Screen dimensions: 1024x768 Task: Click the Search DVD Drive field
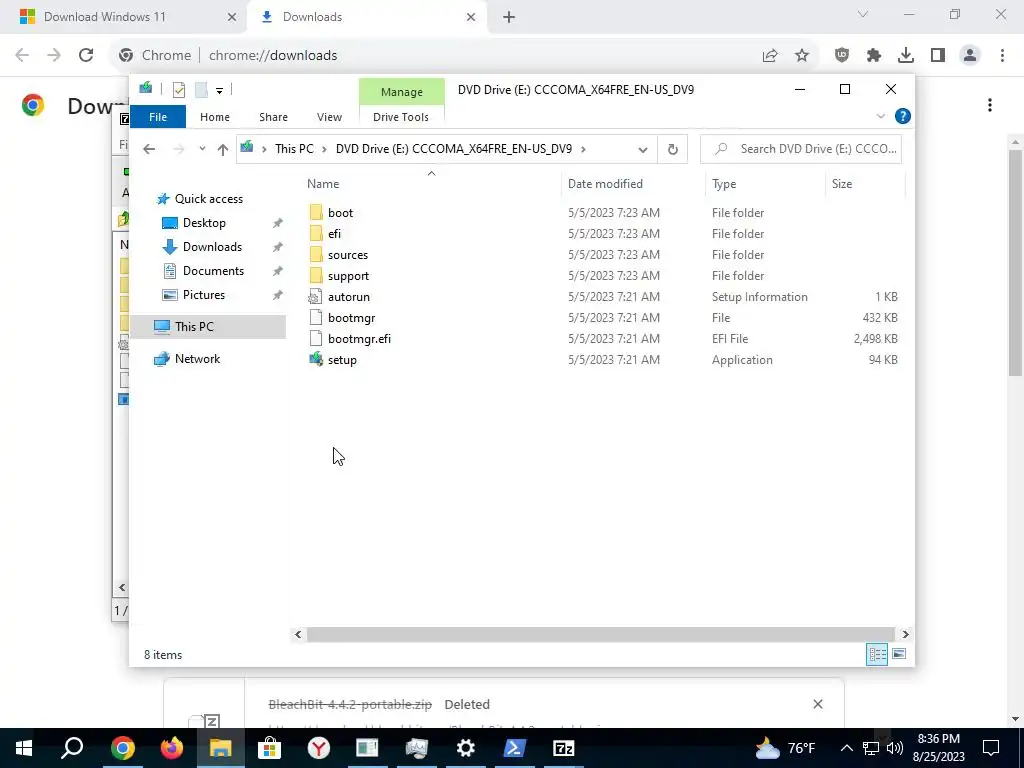(x=801, y=149)
